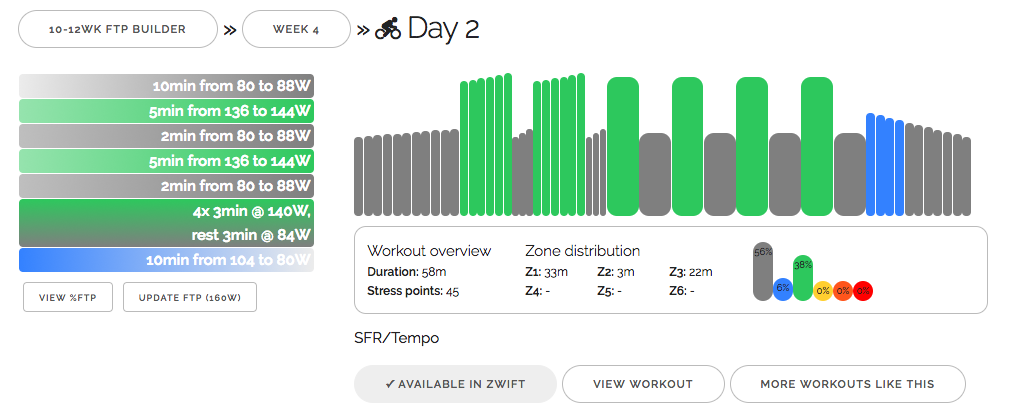Click More Workouts Like This
Screen dimensions: 1009x411
click(847, 384)
